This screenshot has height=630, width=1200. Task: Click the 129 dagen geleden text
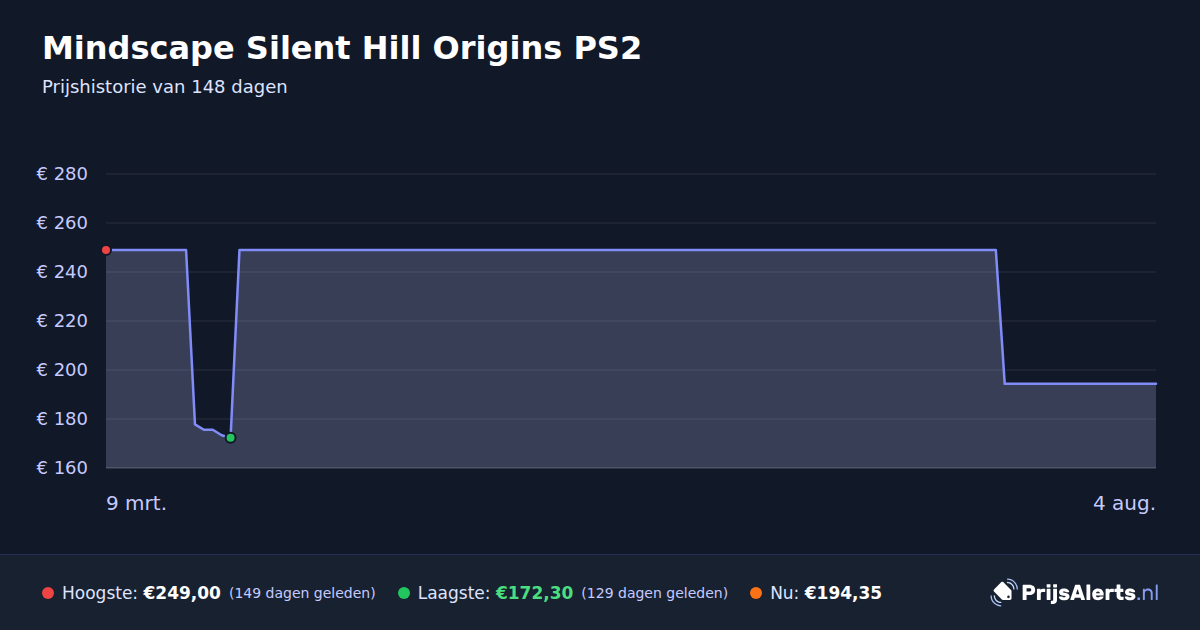655,593
